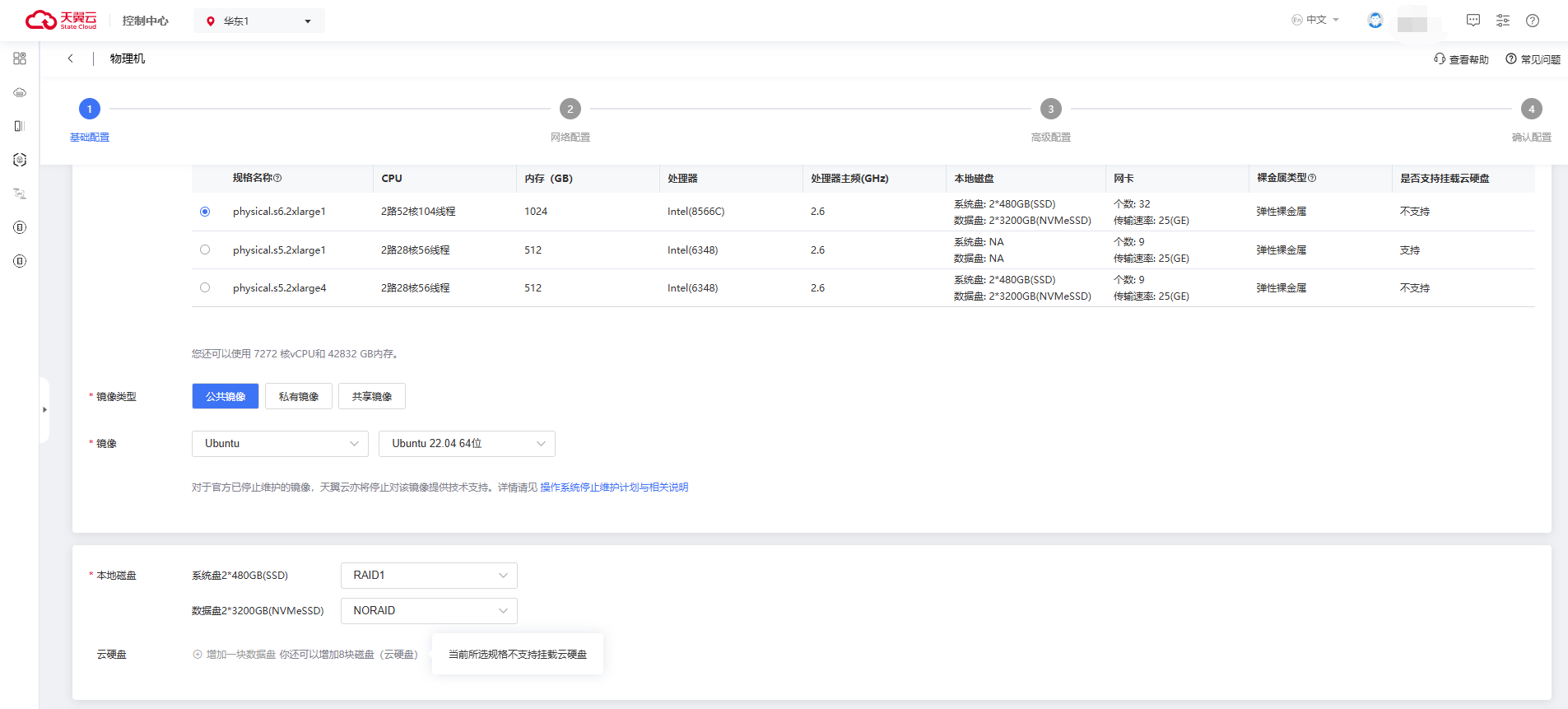Viewport: 1568px width, 709px height.
Task: Select the physical.s5.2xlarge4 radio button
Action: (x=205, y=287)
